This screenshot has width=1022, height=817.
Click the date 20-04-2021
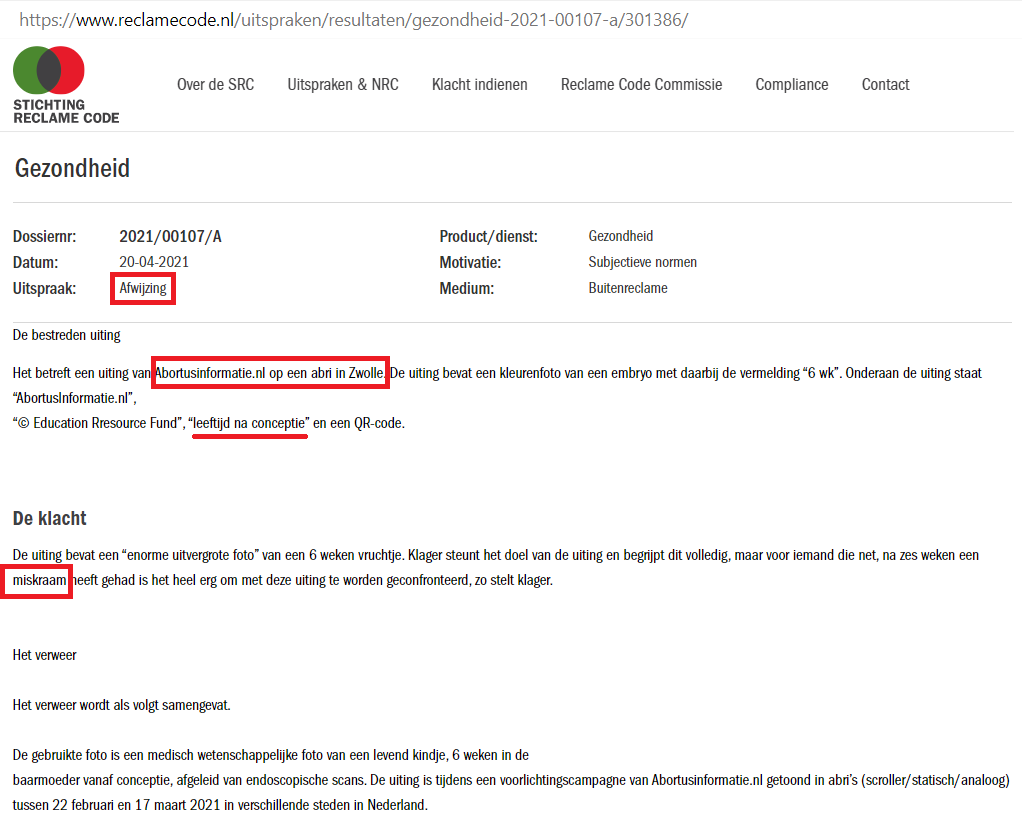click(x=154, y=262)
